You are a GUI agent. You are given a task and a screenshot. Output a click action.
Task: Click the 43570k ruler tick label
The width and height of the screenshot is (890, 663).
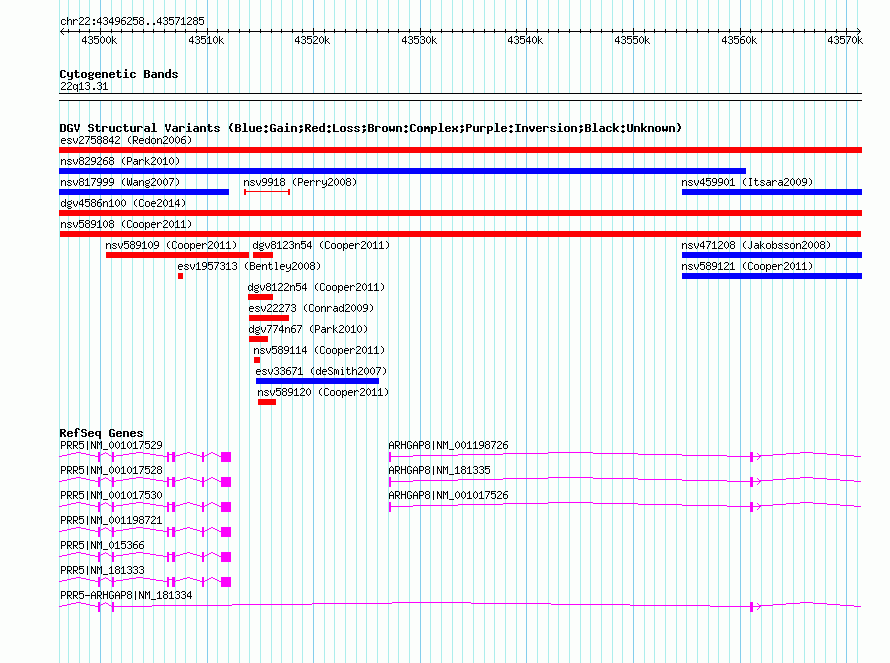coord(845,40)
